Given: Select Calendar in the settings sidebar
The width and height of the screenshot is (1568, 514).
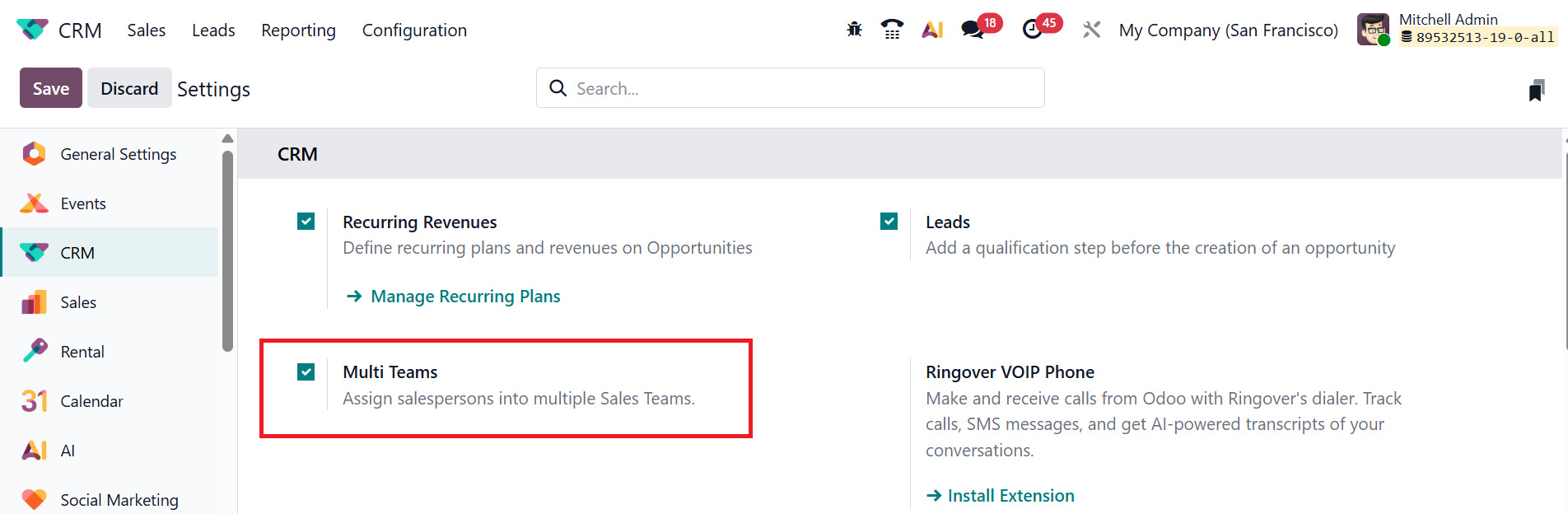Looking at the screenshot, I should tap(91, 401).
